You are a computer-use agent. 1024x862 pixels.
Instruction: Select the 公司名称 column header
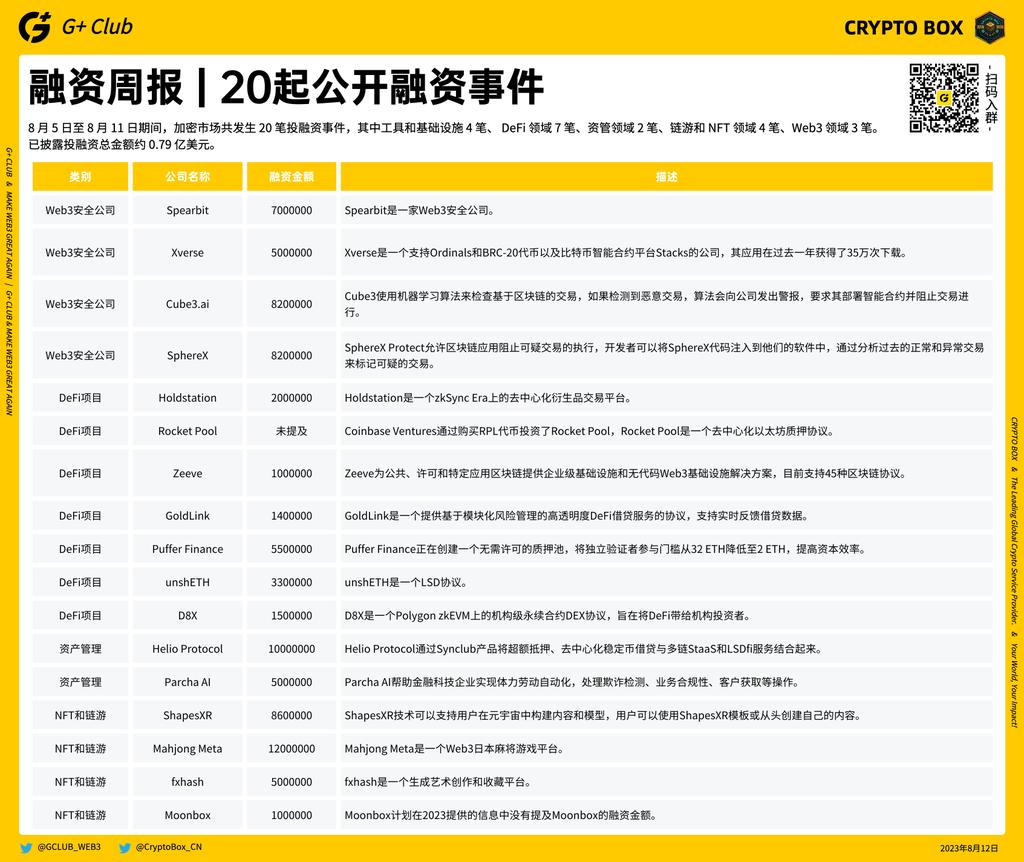(187, 176)
